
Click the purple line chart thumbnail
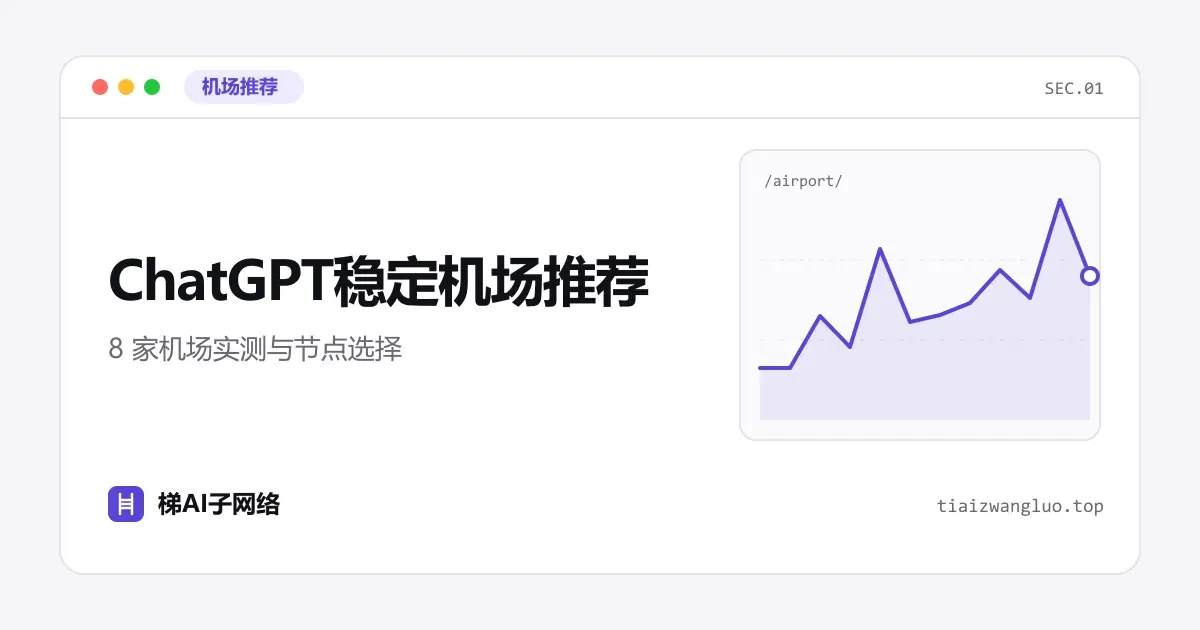920,295
